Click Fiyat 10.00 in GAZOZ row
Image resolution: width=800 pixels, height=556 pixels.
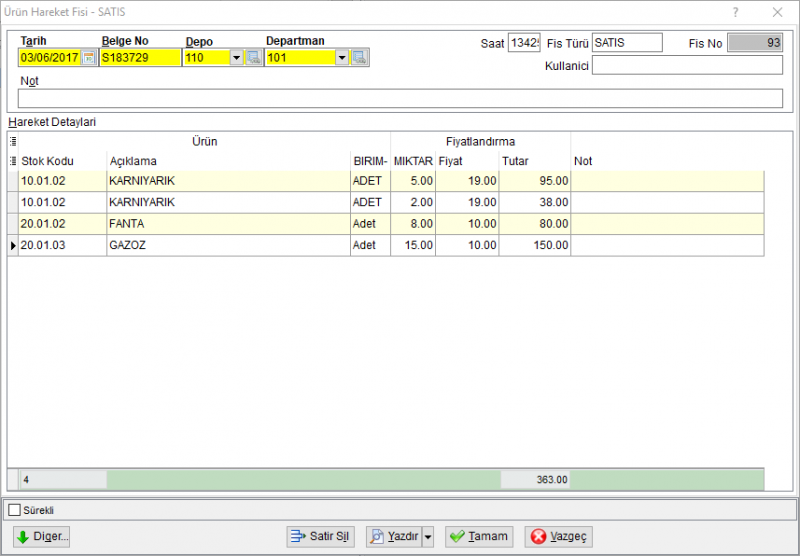click(467, 245)
